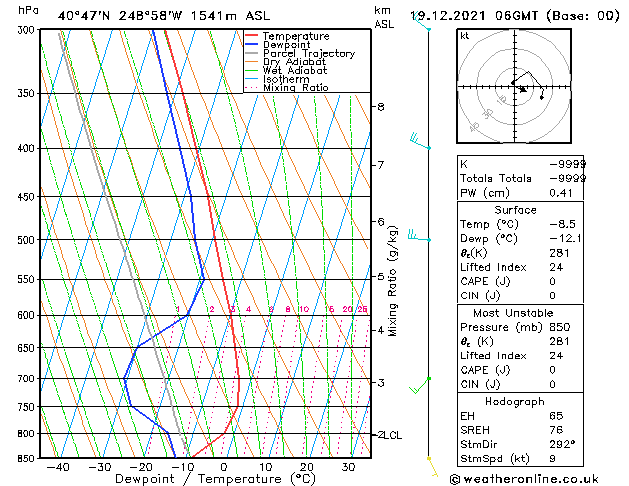Click the yellow wind barb at 850 hPa
Screen dimensions: 629x486
click(433, 467)
